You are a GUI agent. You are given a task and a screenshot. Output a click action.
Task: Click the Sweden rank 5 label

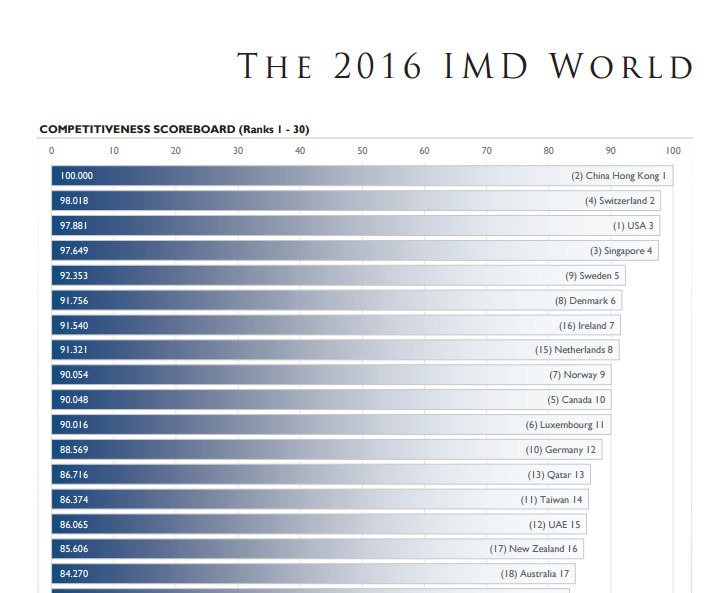pyautogui.click(x=592, y=276)
